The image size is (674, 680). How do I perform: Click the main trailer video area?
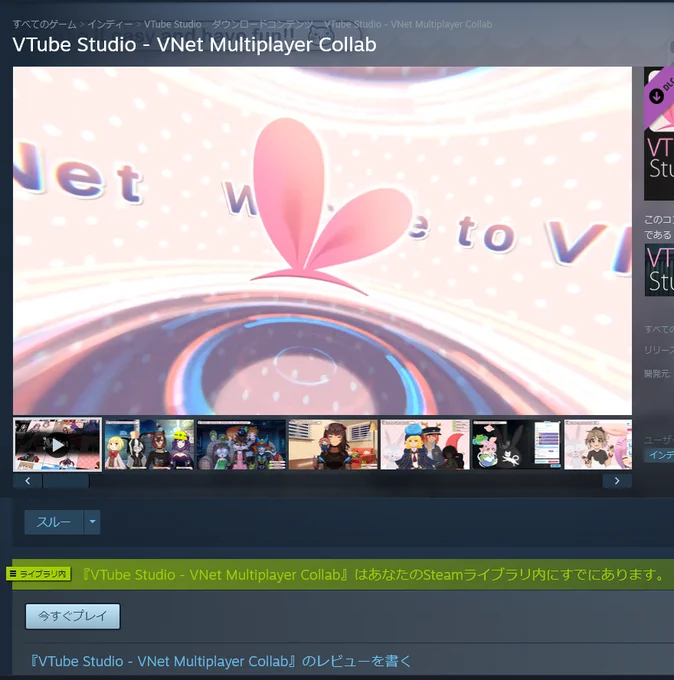coord(322,241)
